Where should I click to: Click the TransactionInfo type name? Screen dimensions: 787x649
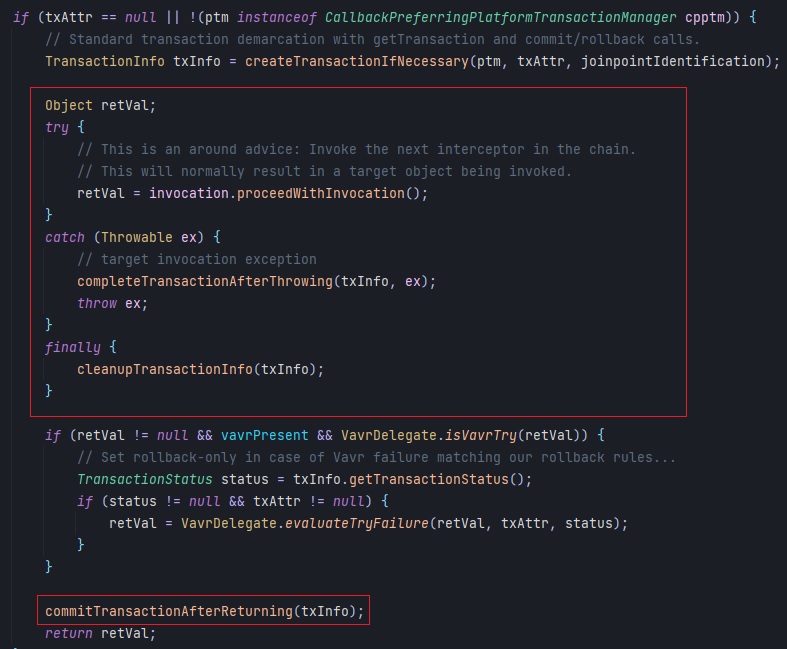pyautogui.click(x=105, y=61)
